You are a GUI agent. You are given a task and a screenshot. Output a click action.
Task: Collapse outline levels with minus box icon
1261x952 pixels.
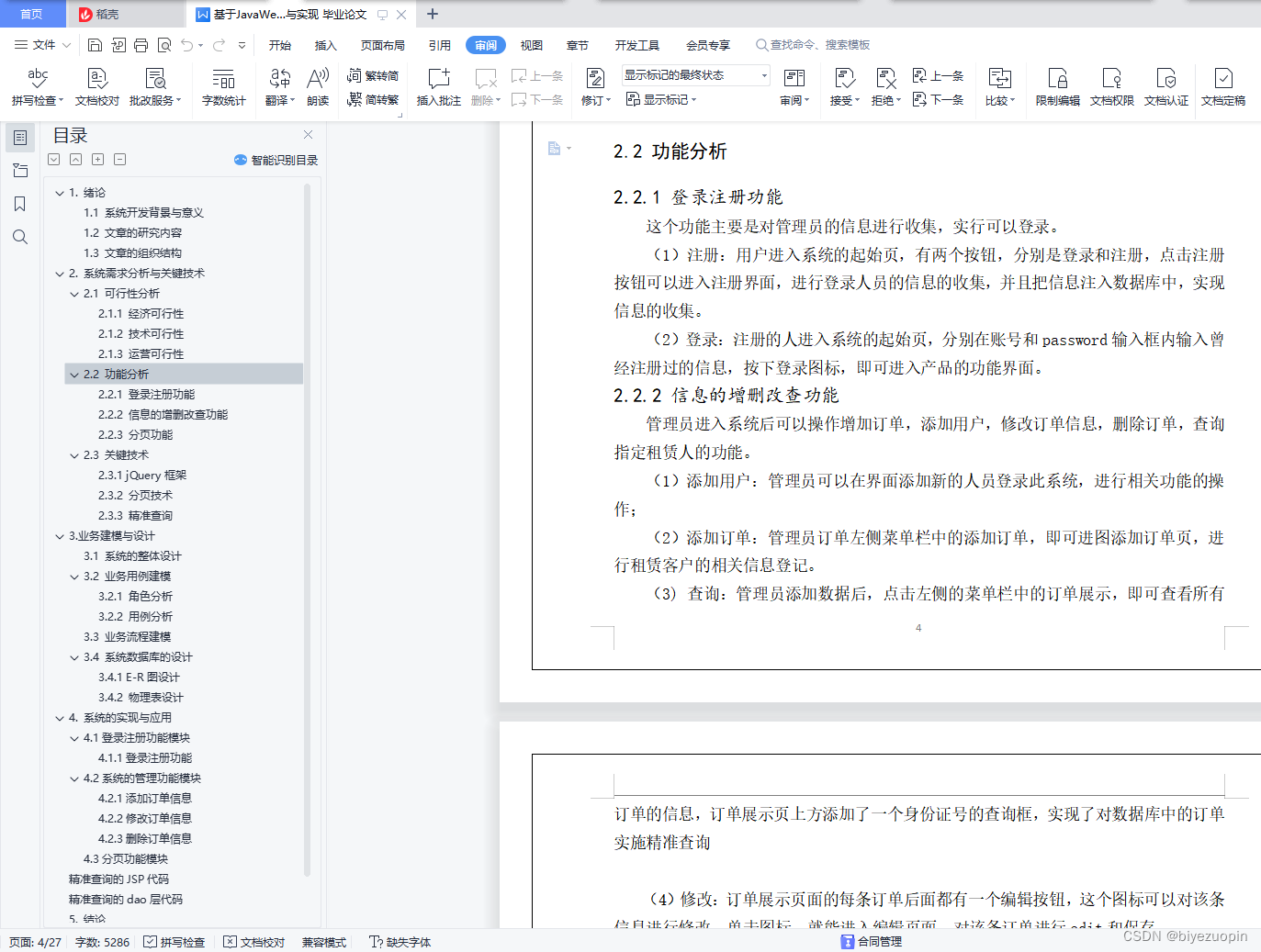click(x=119, y=160)
